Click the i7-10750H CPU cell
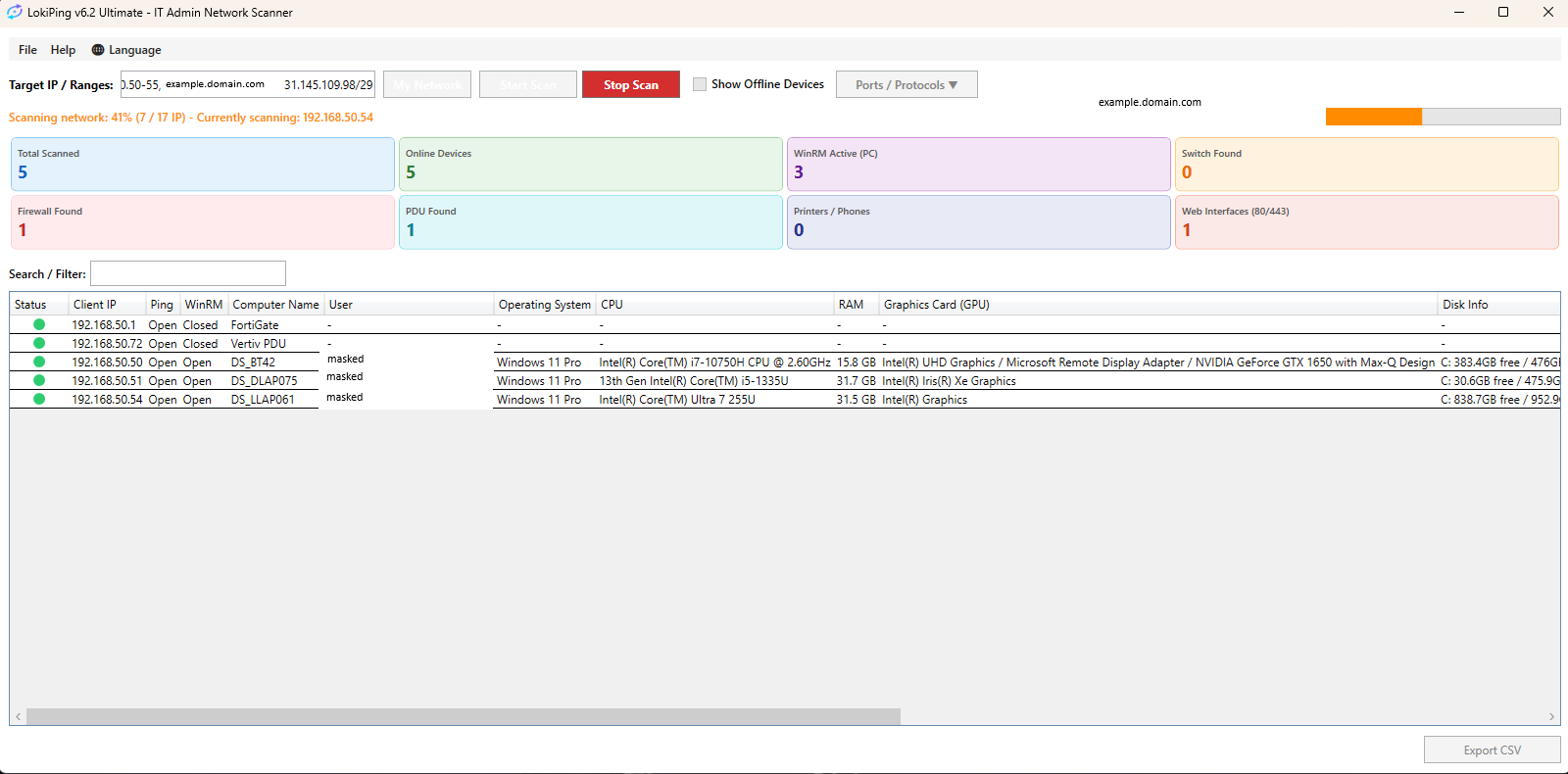The width and height of the screenshot is (1568, 774). [x=714, y=363]
